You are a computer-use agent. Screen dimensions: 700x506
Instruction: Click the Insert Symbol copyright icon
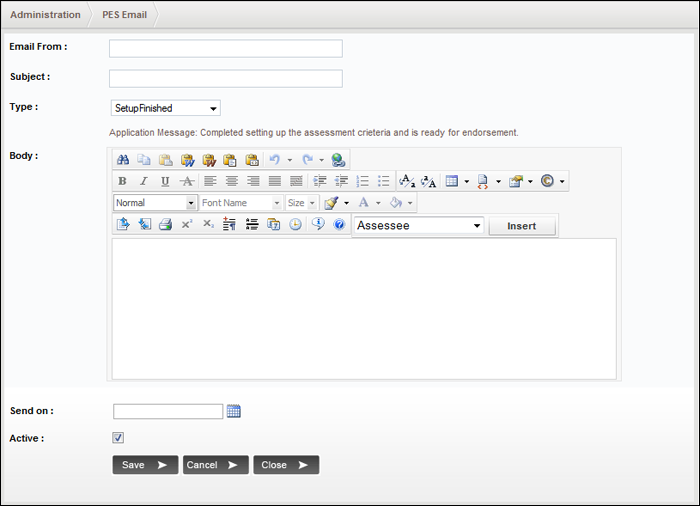(x=547, y=181)
